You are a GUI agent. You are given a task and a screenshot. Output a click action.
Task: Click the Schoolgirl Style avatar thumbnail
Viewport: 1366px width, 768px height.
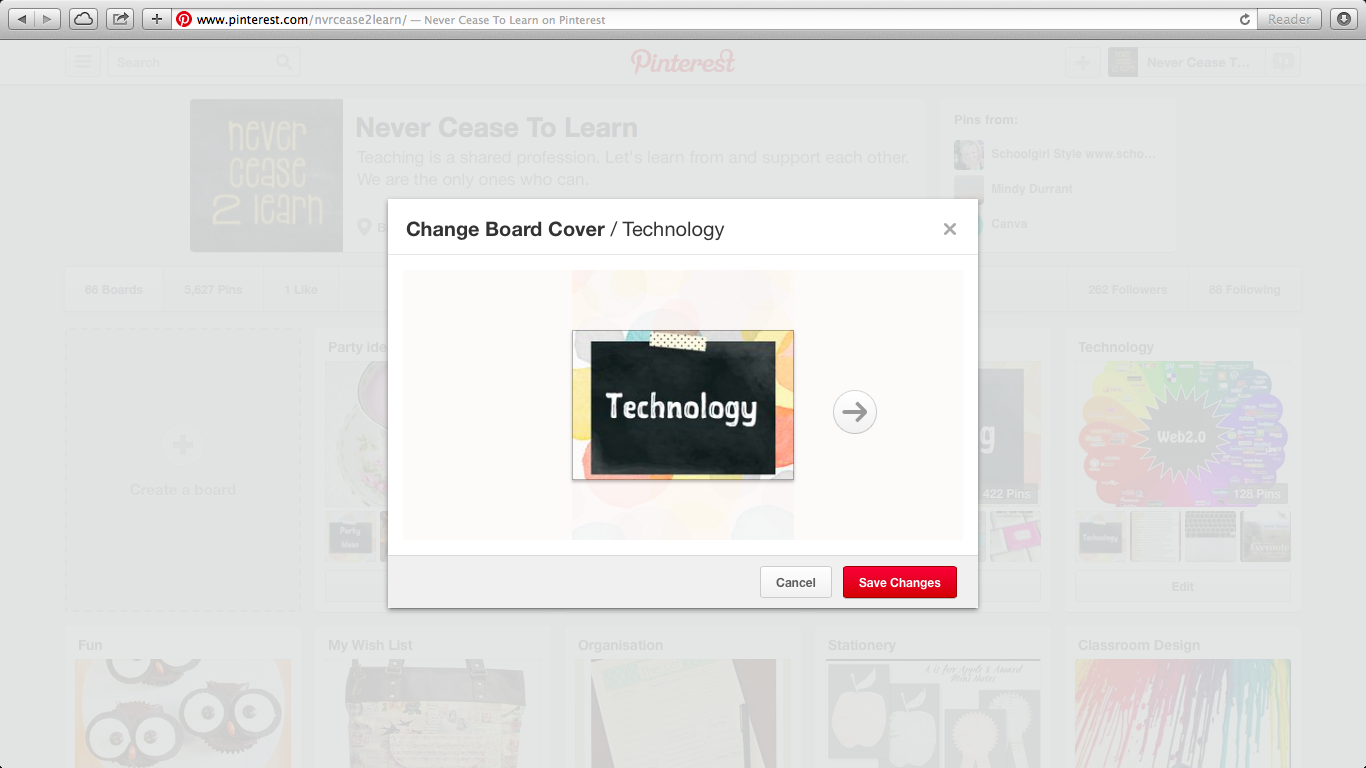click(x=969, y=154)
